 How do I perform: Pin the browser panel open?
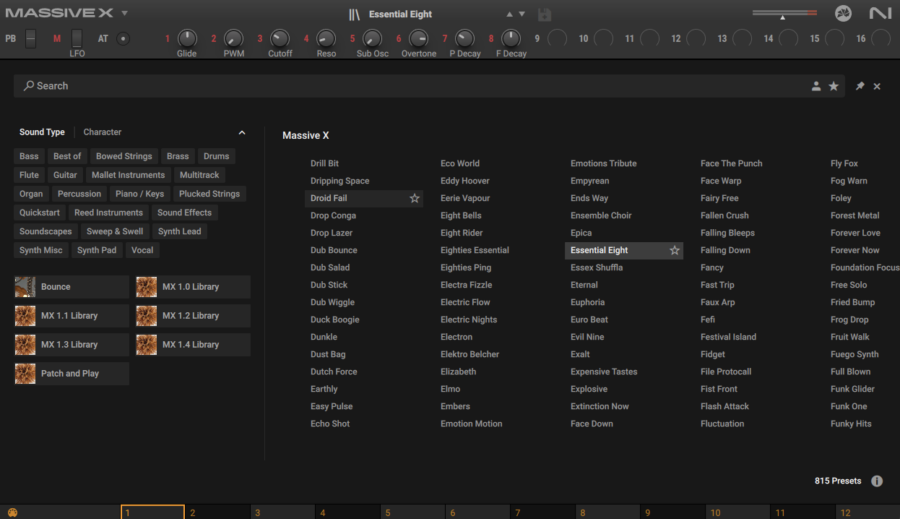click(x=859, y=87)
